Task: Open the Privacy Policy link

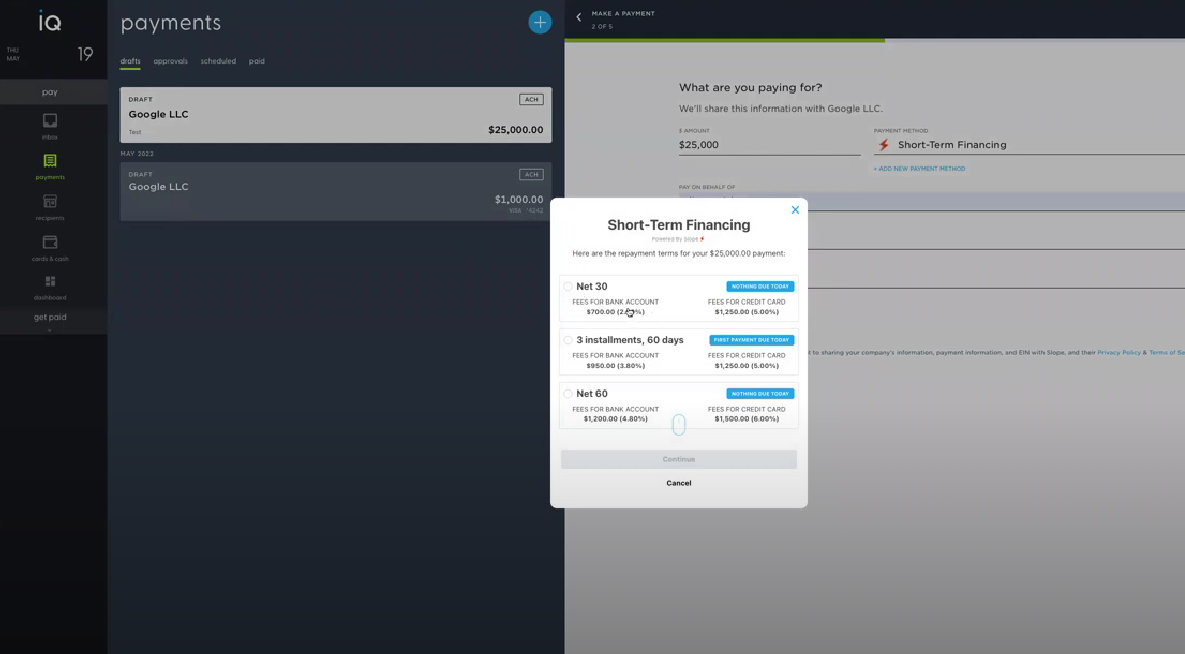Action: (x=1118, y=352)
